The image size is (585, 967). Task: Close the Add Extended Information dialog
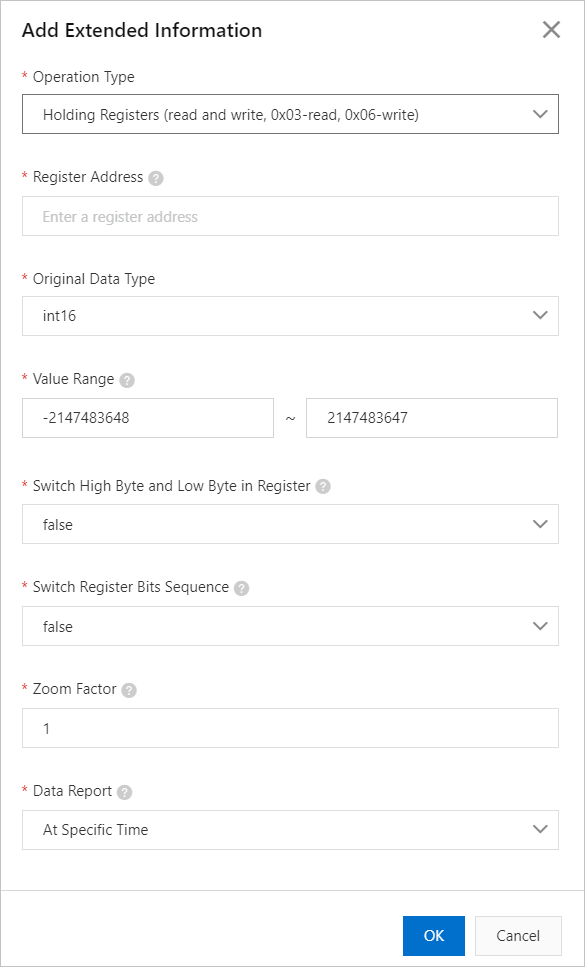[551, 30]
